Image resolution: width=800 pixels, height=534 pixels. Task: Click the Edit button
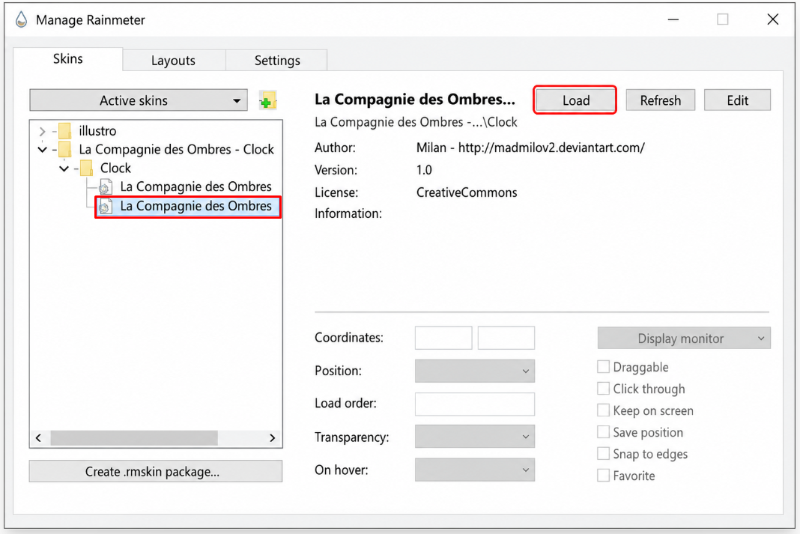(737, 100)
